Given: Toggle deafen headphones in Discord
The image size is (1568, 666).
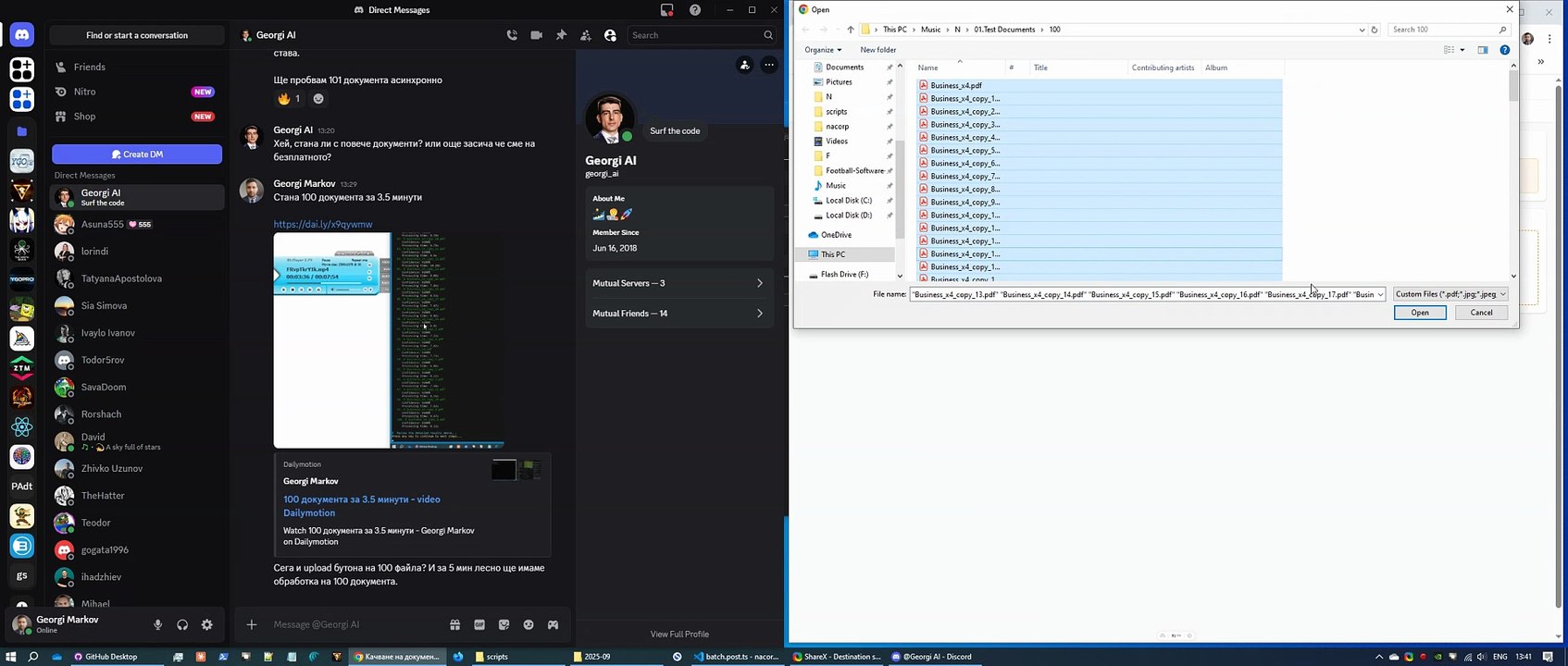Looking at the screenshot, I should [x=182, y=625].
